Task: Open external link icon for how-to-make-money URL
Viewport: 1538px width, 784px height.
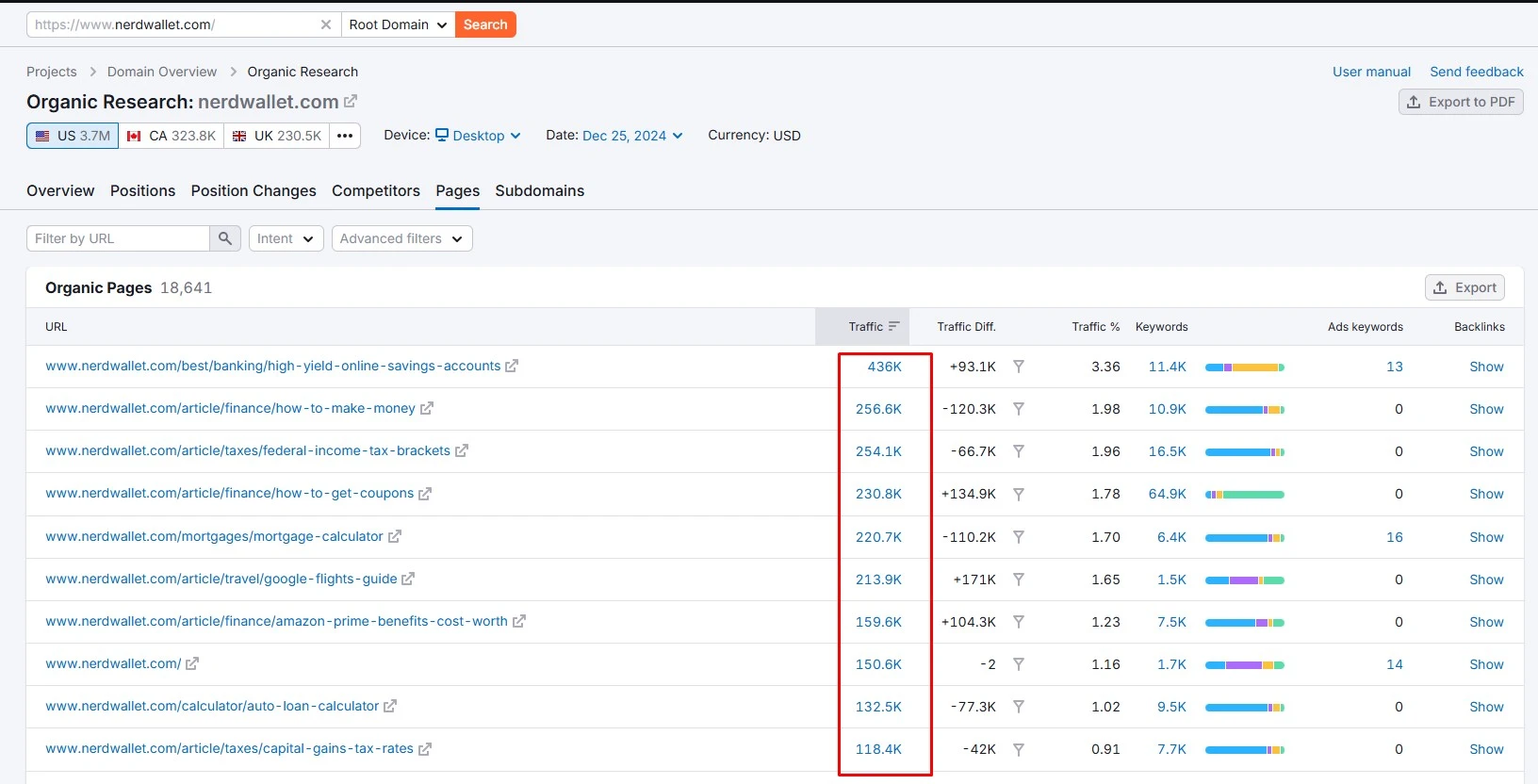Action: click(427, 409)
